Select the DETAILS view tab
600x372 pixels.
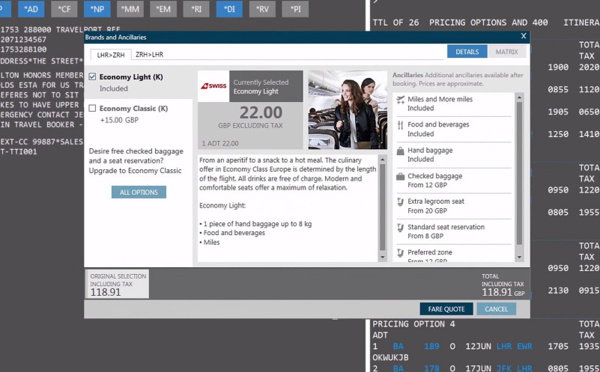(467, 52)
